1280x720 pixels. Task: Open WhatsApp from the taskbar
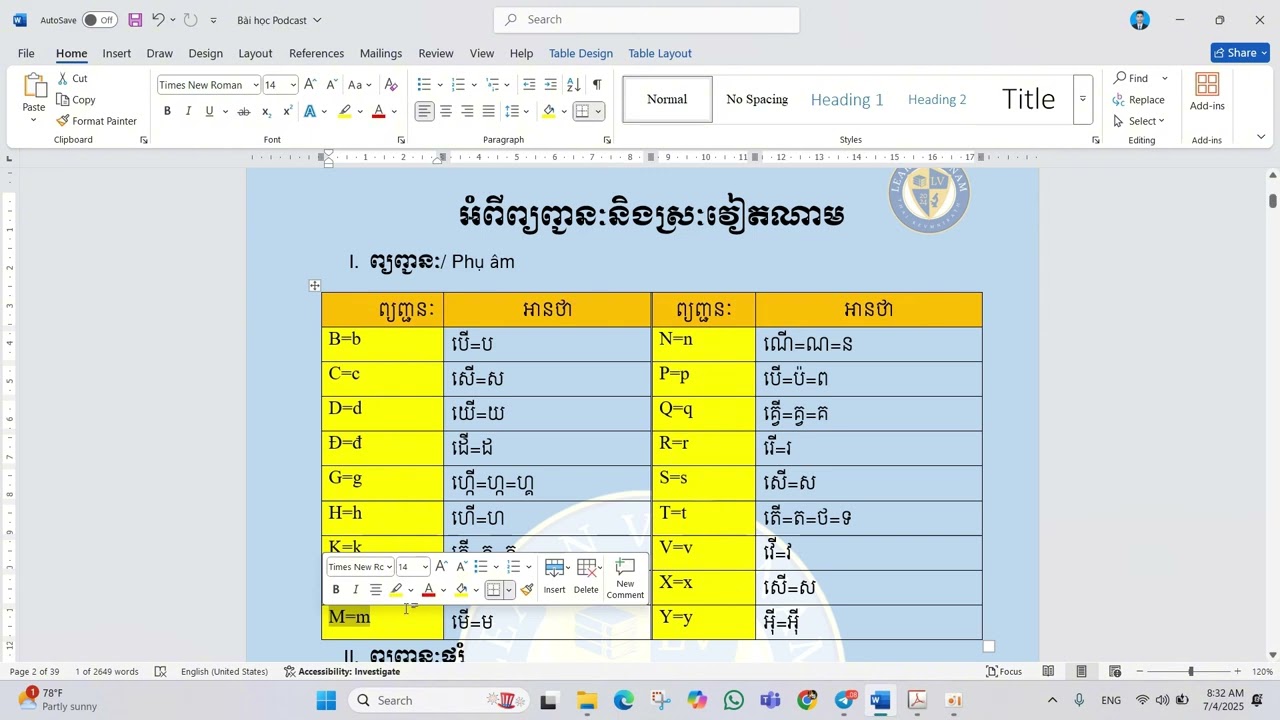tap(733, 700)
